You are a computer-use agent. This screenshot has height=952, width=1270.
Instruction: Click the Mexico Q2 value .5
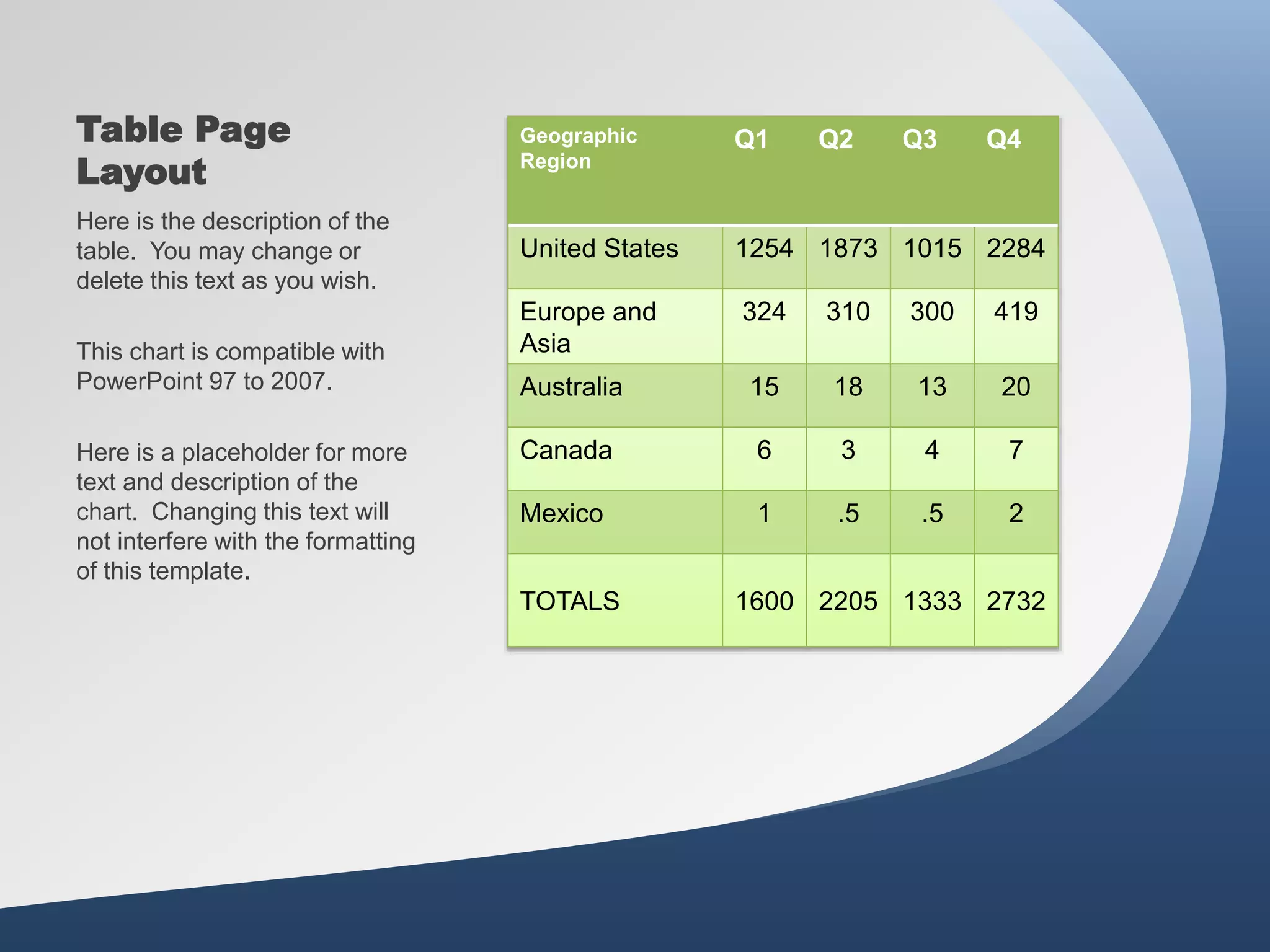(x=848, y=514)
